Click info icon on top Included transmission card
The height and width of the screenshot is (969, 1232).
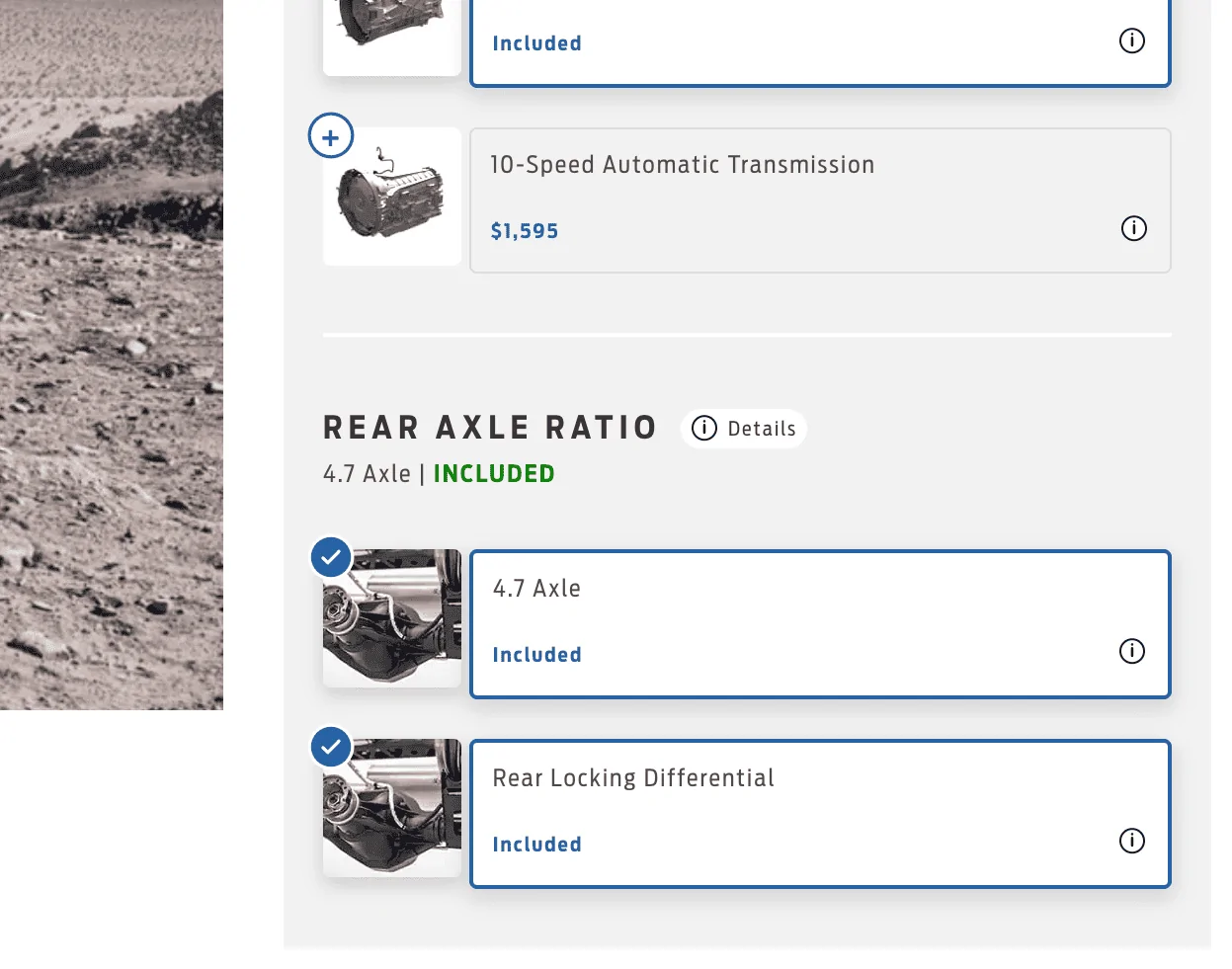point(1132,40)
